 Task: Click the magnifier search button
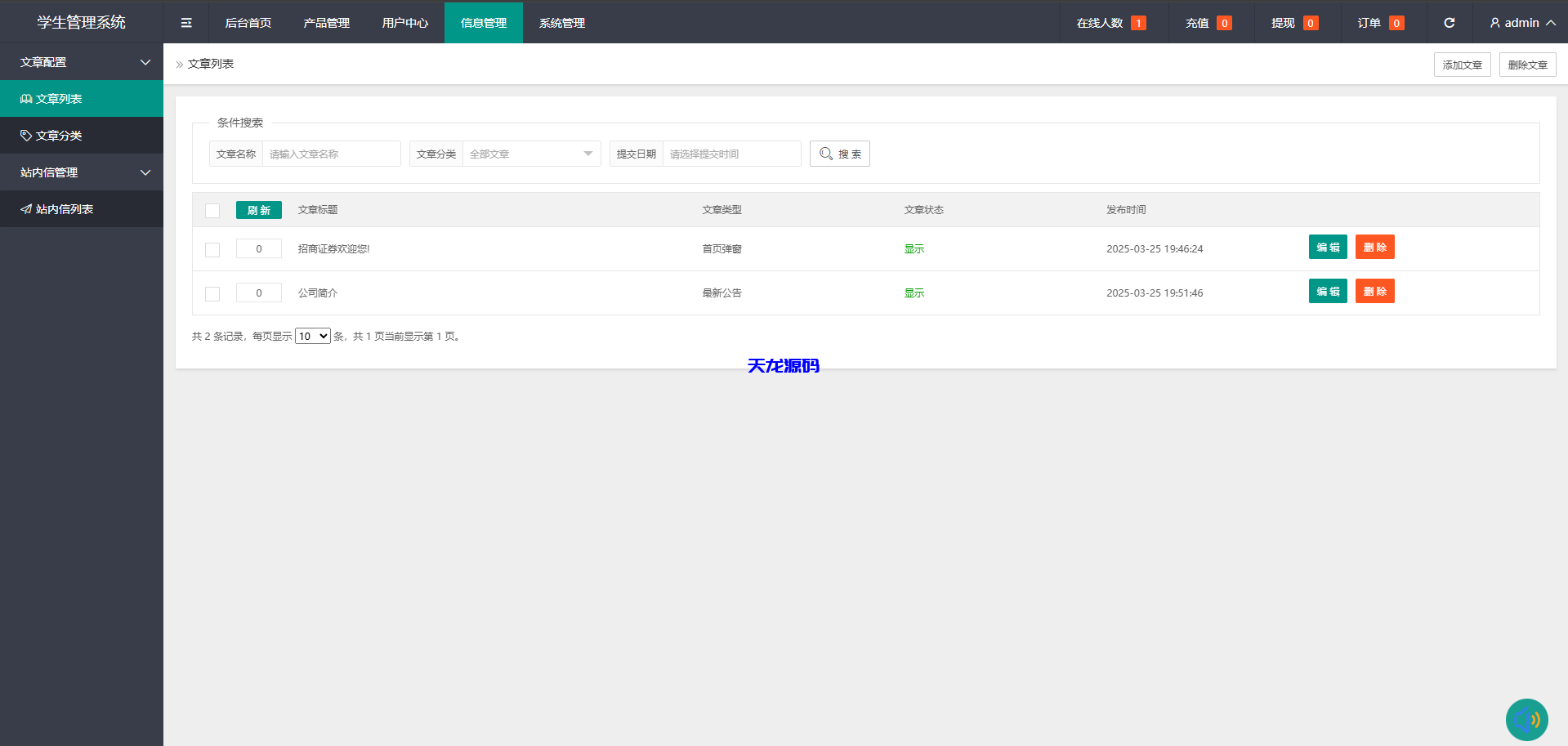(x=839, y=154)
